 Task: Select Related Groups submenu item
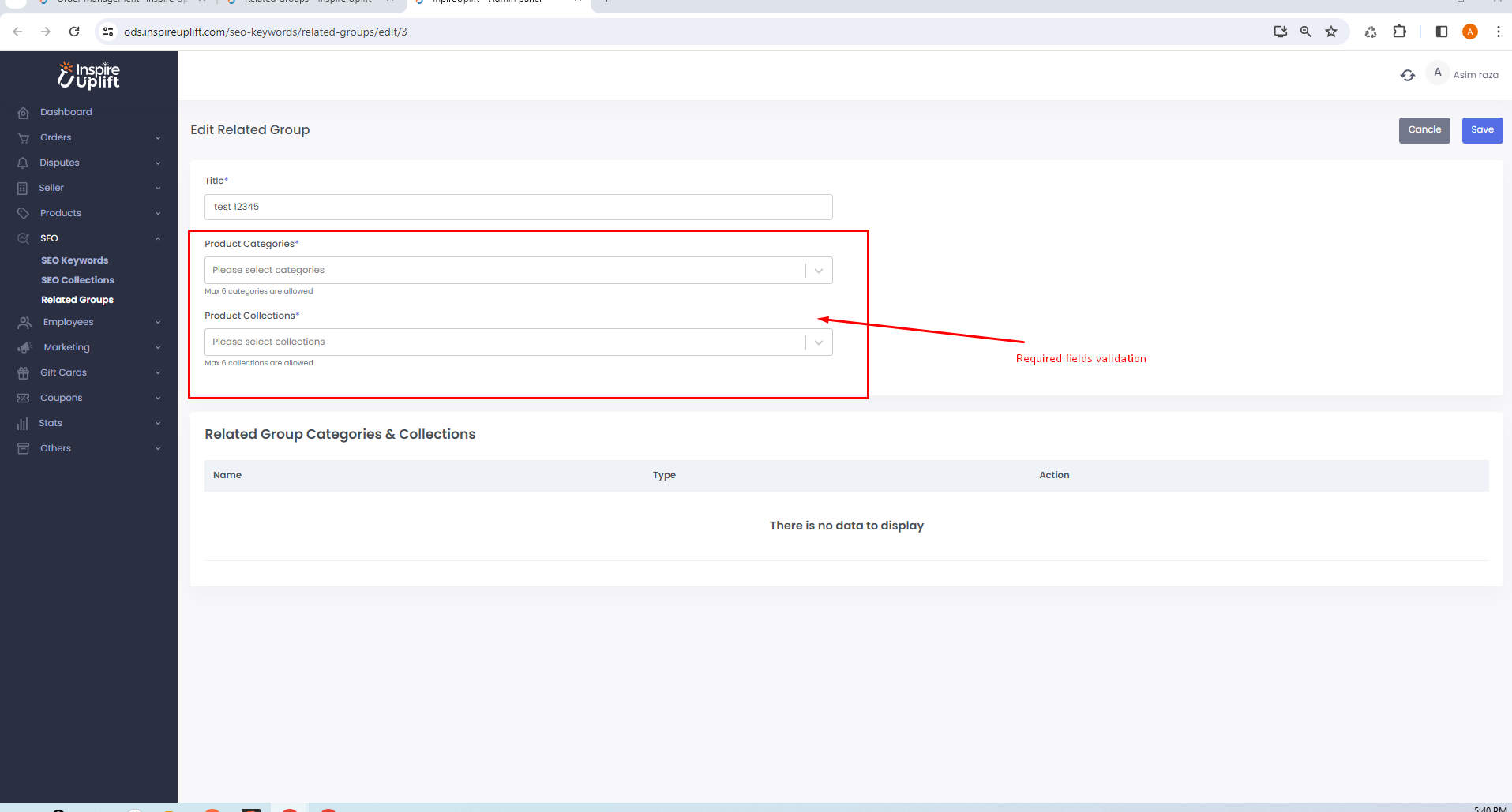[x=77, y=300]
